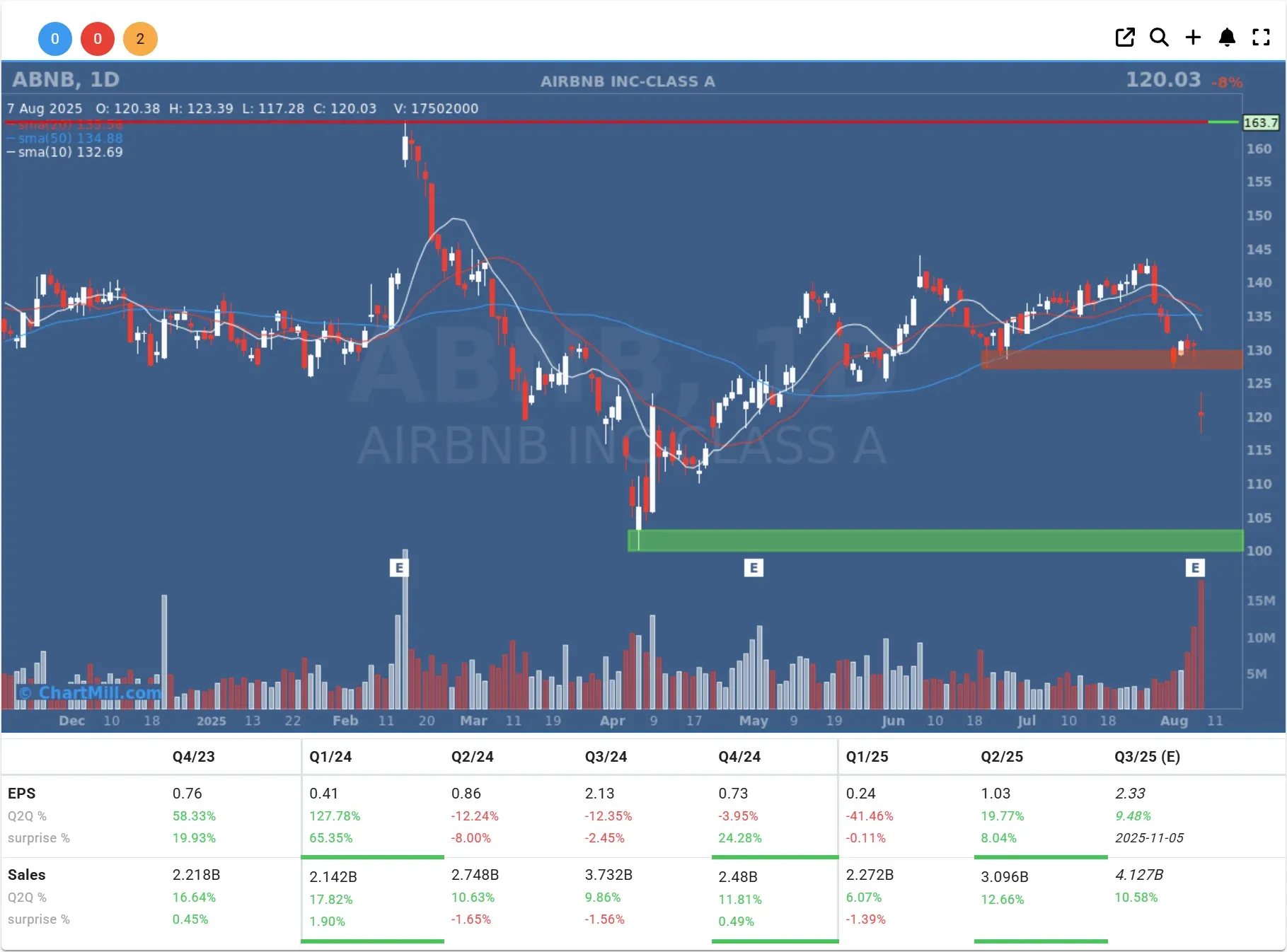This screenshot has width=1287, height=952.
Task: Click the Q1/24 column header
Action: 330,757
